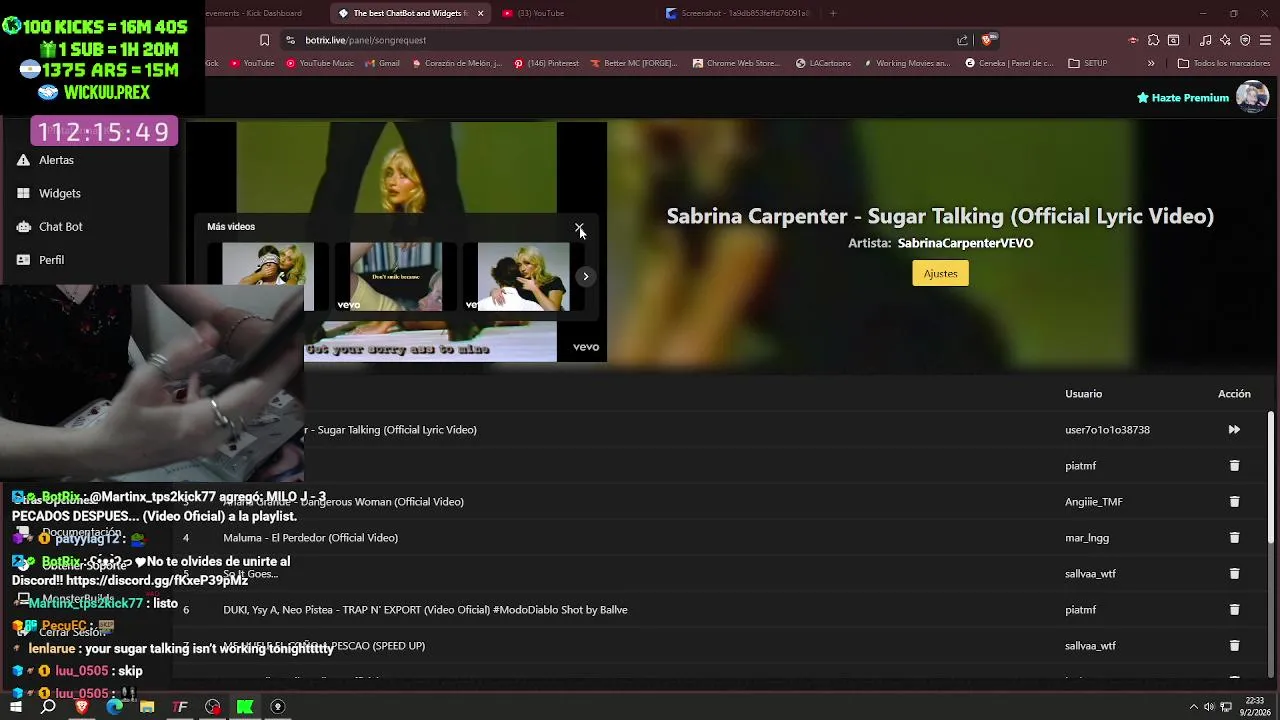Click username Angiiie_TMF in queue
Image resolution: width=1280 pixels, height=720 pixels.
[1093, 502]
